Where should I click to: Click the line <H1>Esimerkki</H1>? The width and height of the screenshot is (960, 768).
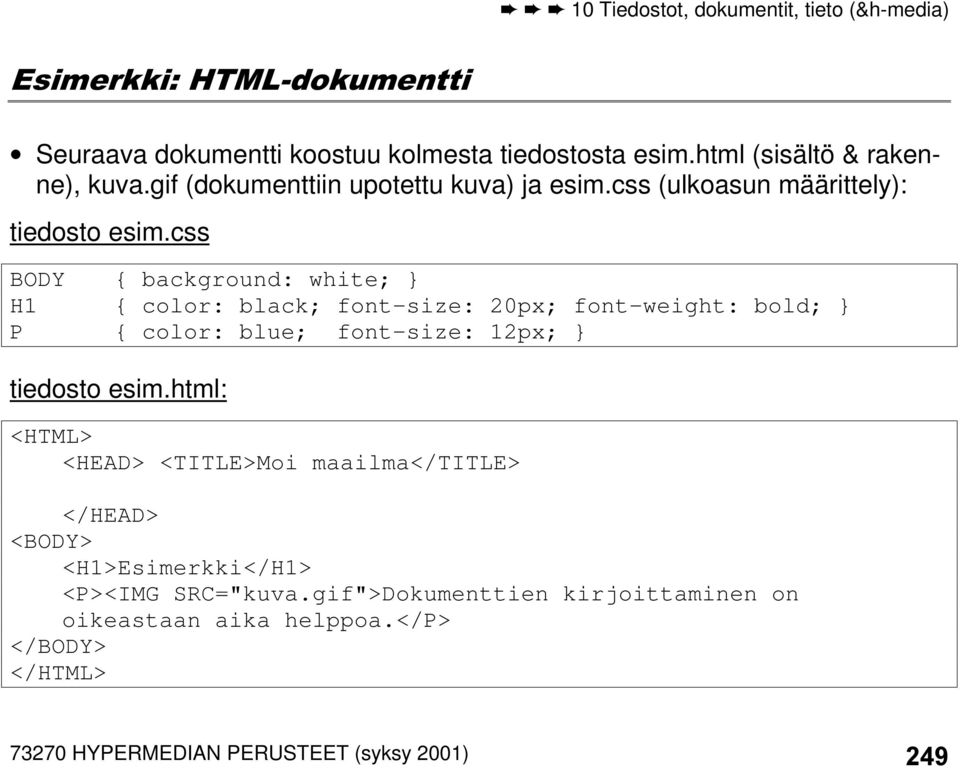point(187,568)
